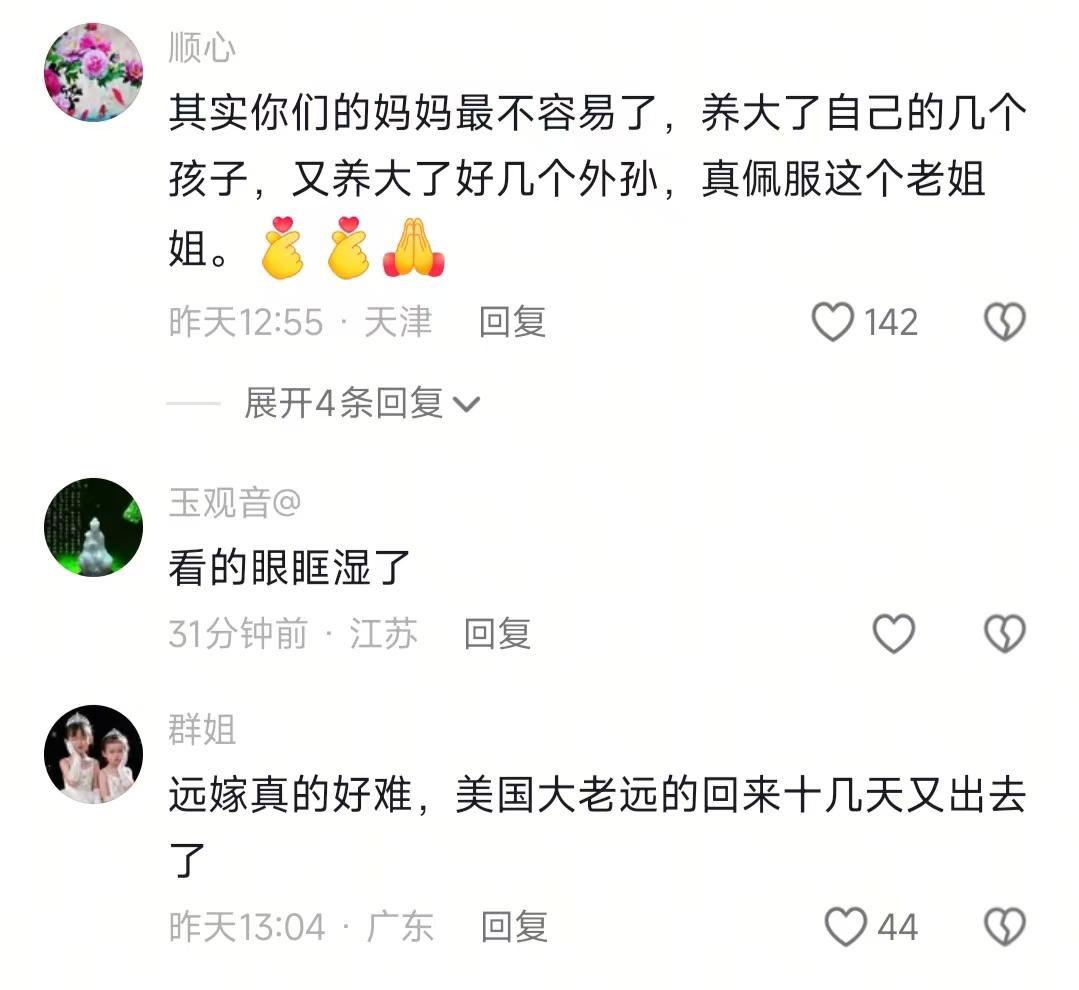The width and height of the screenshot is (1079, 990).
Task: Like 群姐's comment with 44 likes
Action: (846, 927)
